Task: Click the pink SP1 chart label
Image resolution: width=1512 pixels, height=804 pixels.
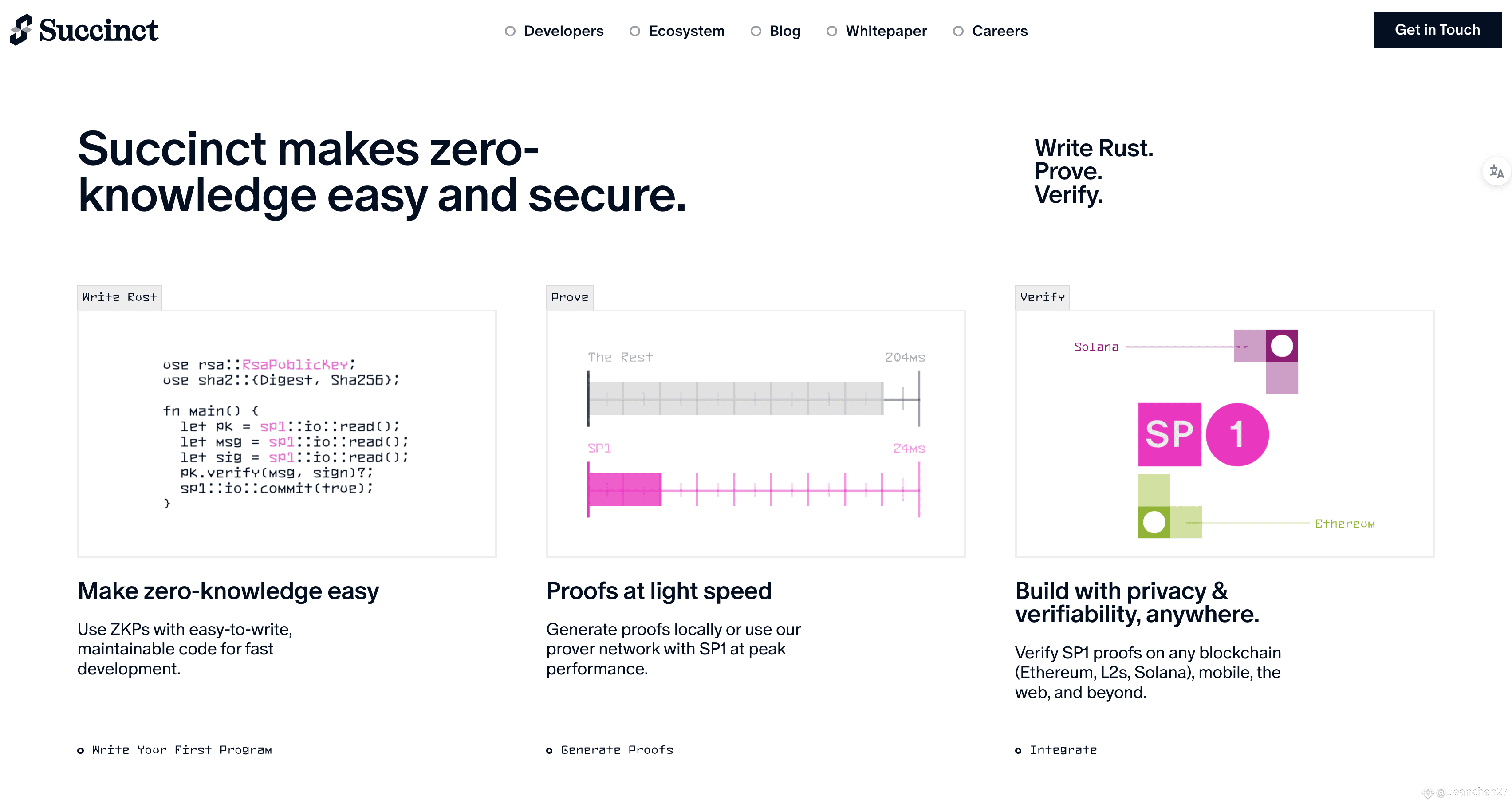Action: click(x=599, y=448)
